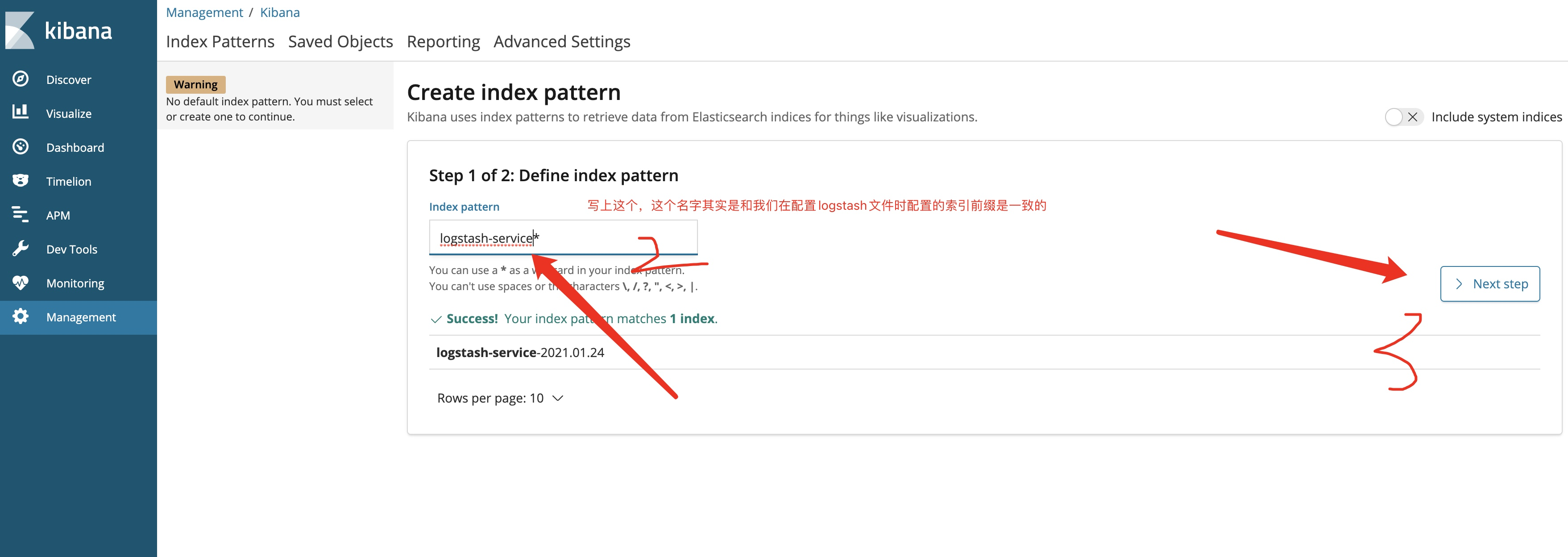Click the Warning badge
Image resolution: width=1568 pixels, height=557 pixels.
[x=195, y=84]
